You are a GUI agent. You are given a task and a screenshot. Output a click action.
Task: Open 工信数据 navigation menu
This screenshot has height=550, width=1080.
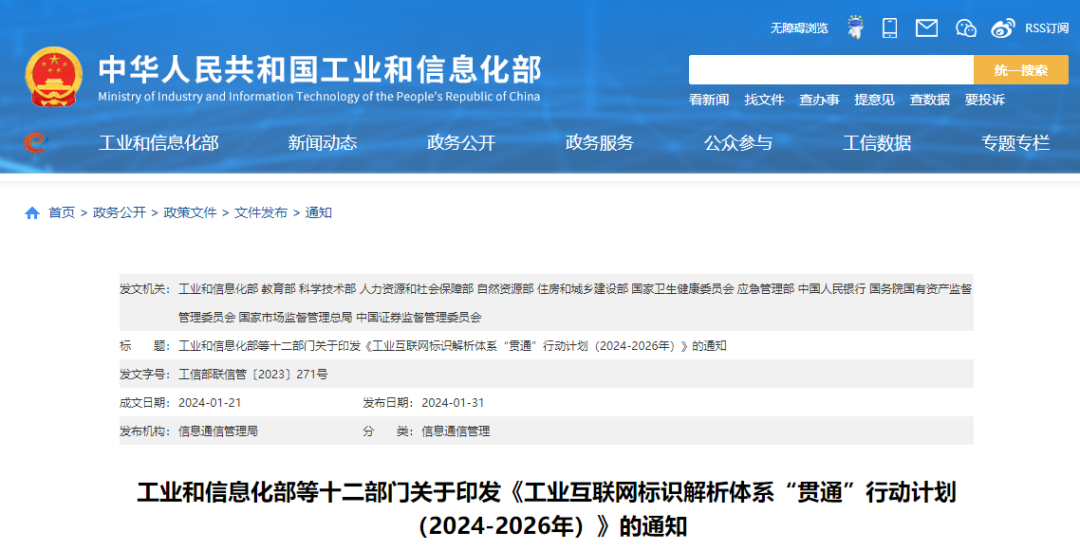tap(877, 143)
